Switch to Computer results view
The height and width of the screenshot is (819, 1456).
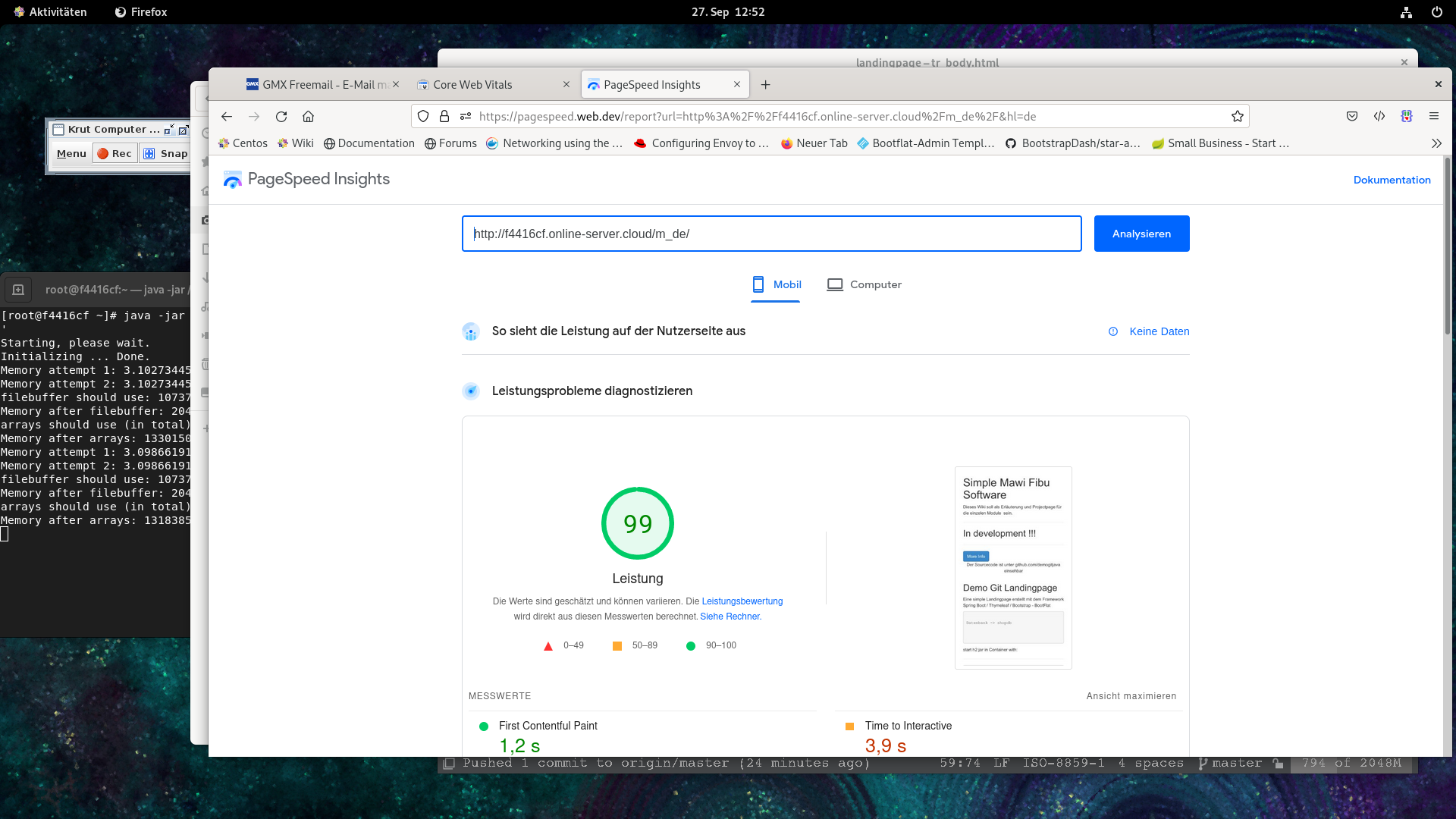[x=864, y=284]
